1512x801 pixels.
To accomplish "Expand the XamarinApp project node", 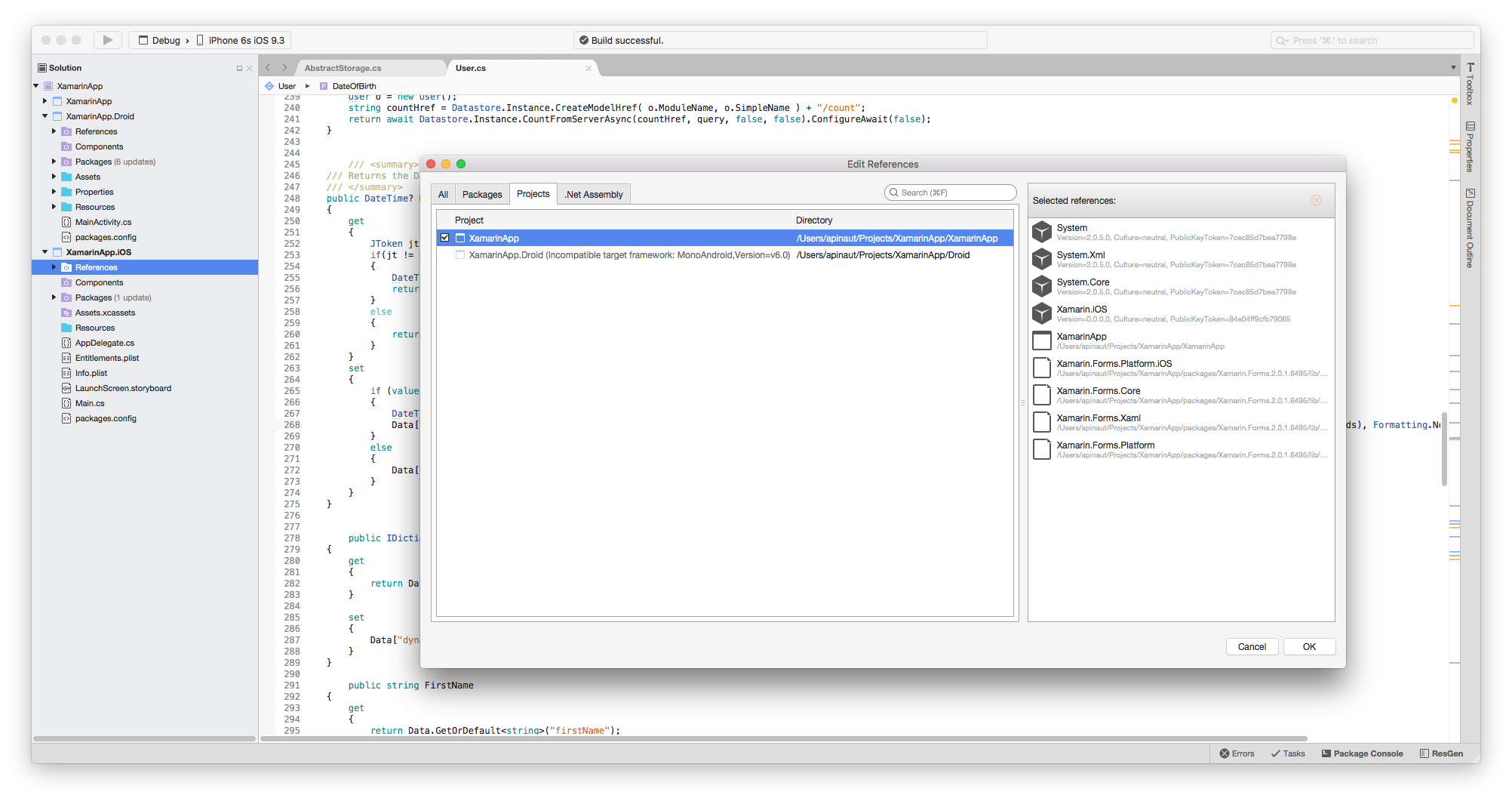I will pos(45,101).
